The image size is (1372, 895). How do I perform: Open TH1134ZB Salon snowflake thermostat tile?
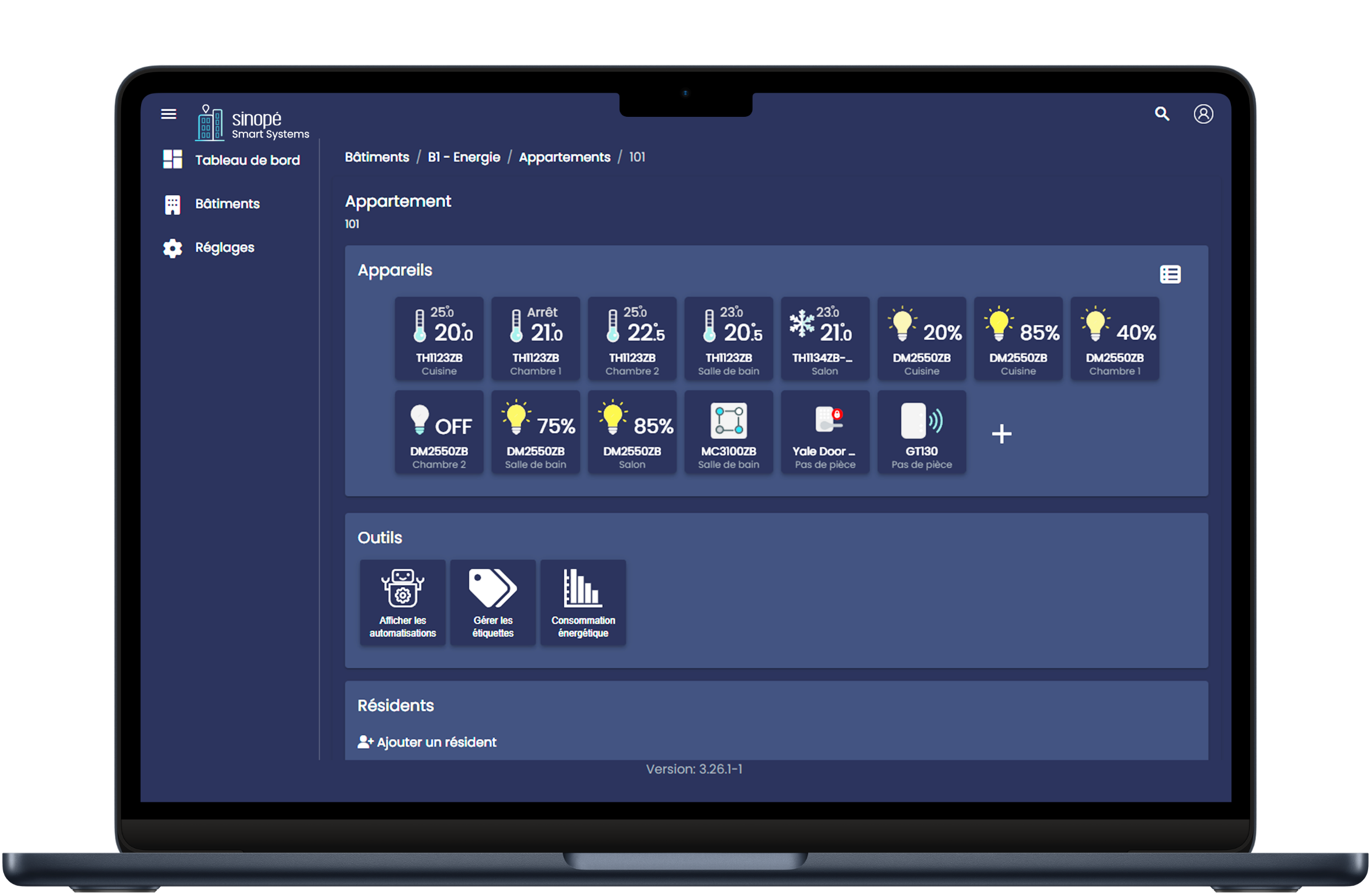pyautogui.click(x=824, y=338)
